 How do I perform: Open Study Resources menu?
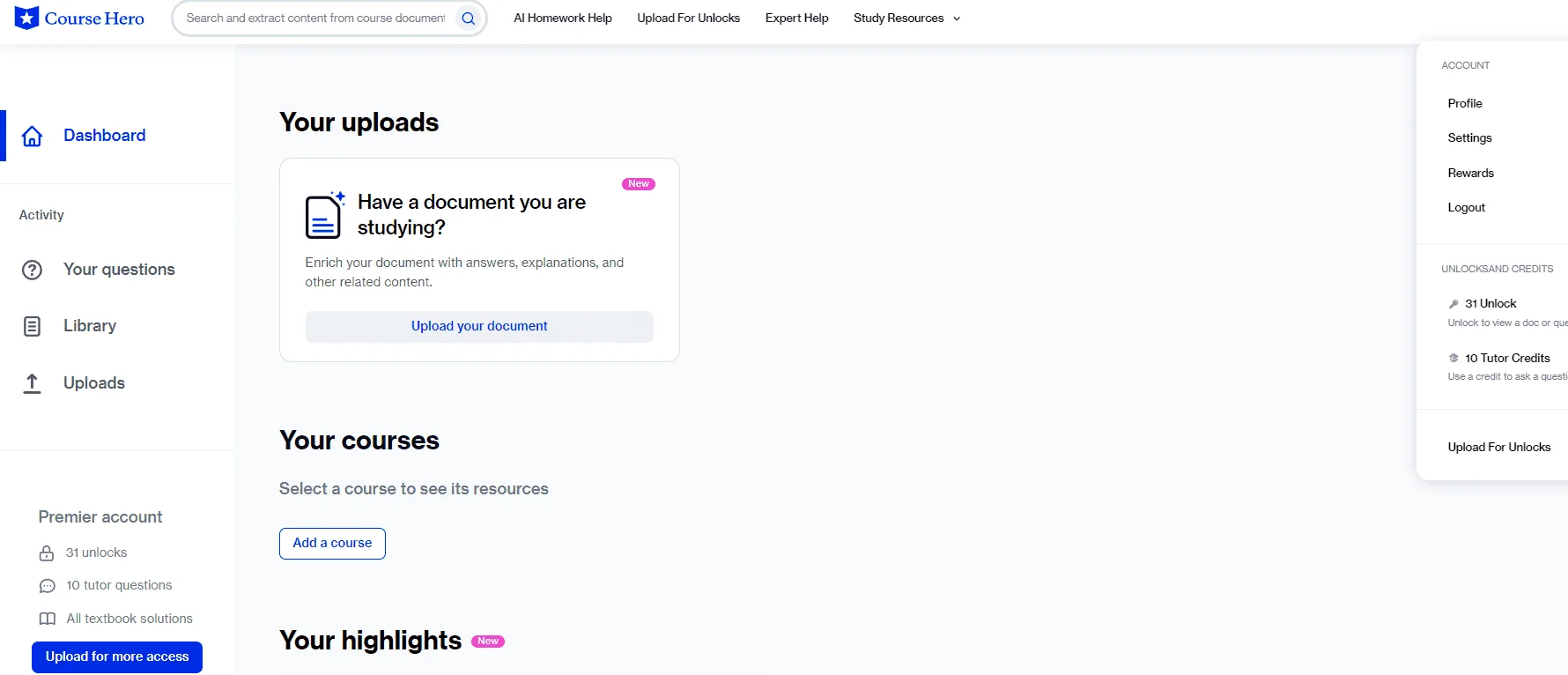coord(899,18)
